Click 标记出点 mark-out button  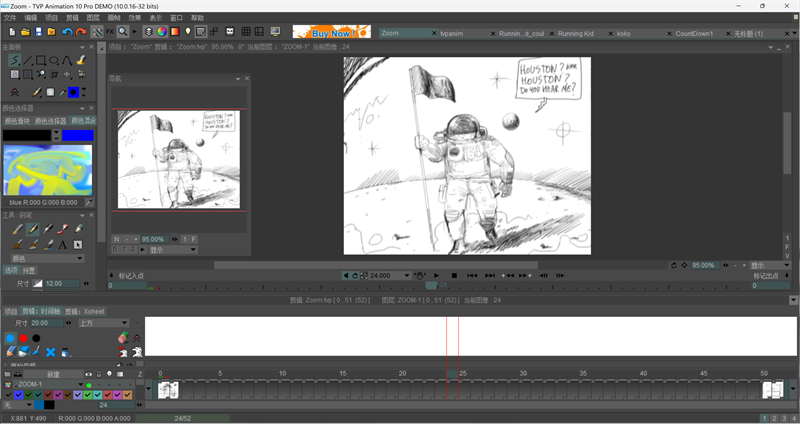pyautogui.click(x=766, y=276)
